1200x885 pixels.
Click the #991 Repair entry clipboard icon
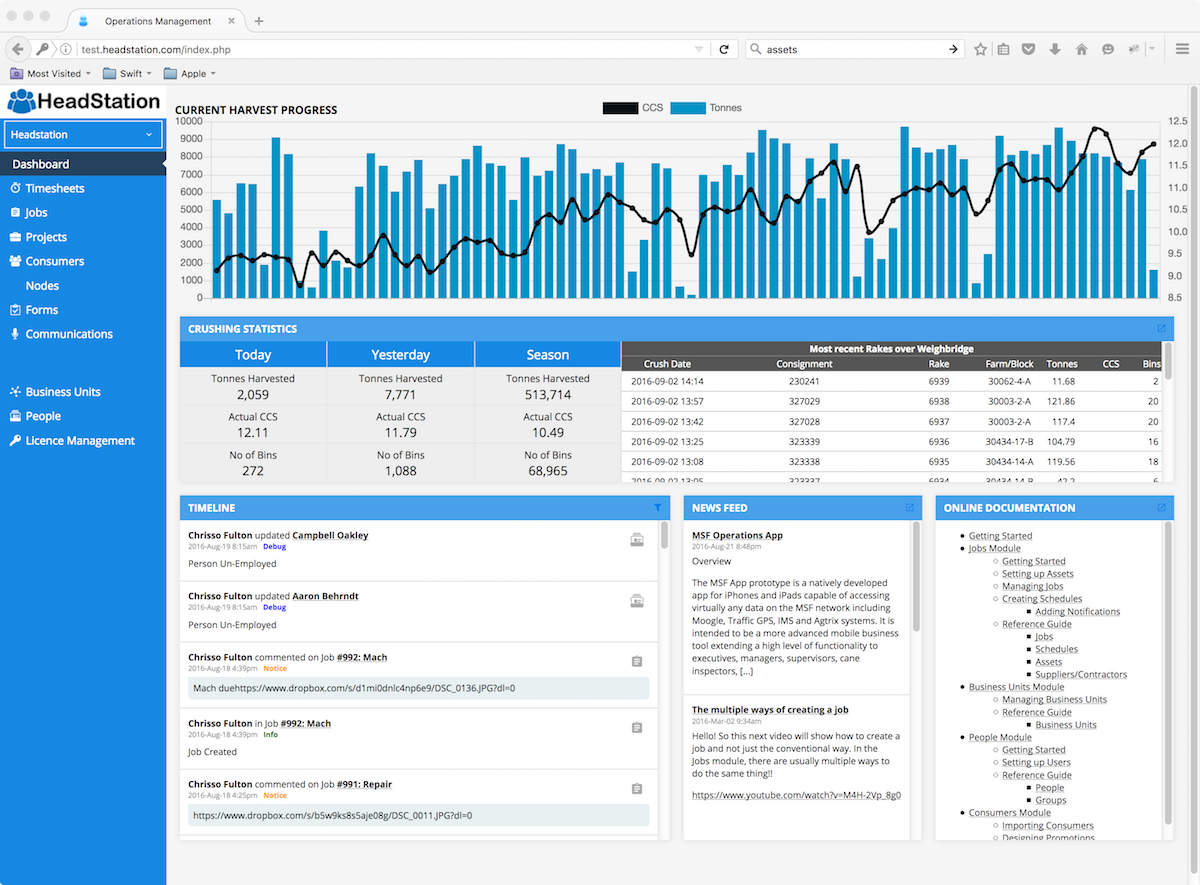pos(636,789)
